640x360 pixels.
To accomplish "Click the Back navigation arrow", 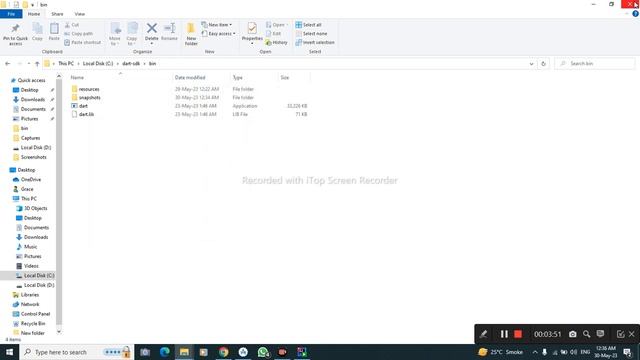I will point(7,64).
